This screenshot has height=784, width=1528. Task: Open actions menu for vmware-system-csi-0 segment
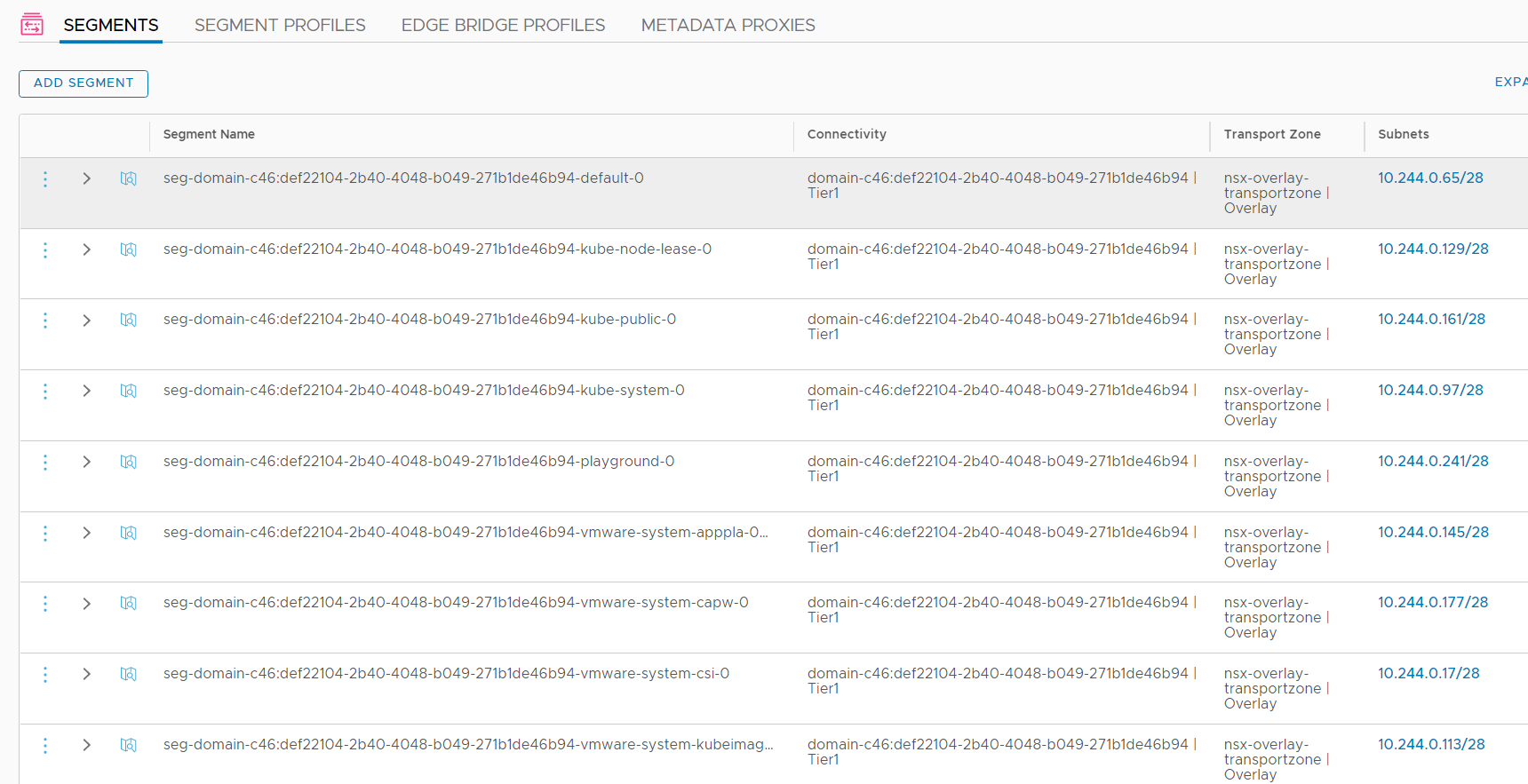45,675
